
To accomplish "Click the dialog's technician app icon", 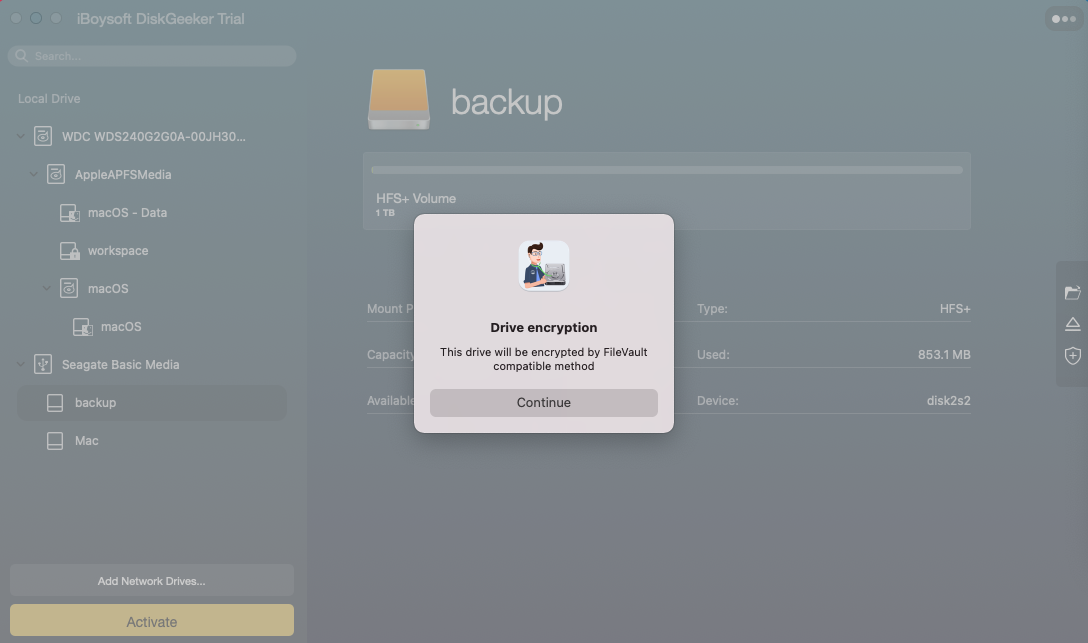I will point(543,266).
